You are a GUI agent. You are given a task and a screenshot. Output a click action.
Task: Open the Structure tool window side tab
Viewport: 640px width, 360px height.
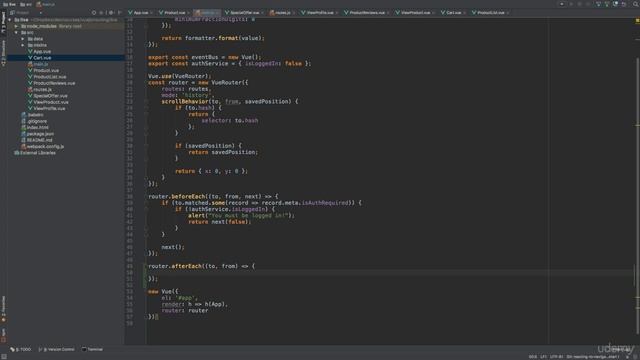[x=3, y=53]
